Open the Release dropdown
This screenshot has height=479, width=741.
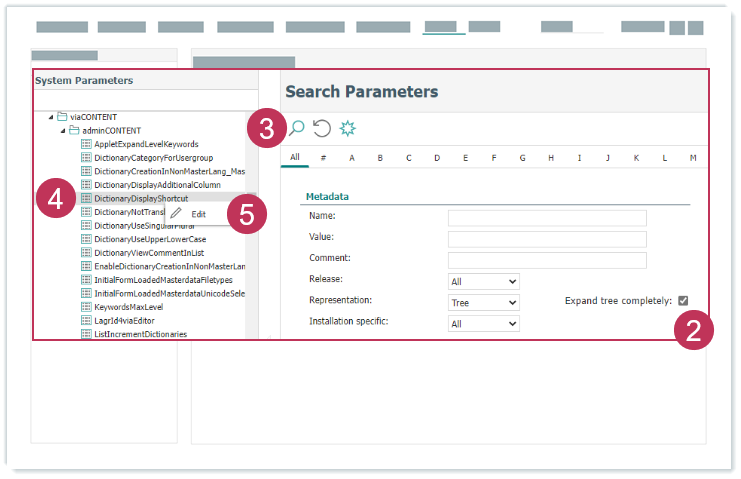[x=484, y=282]
